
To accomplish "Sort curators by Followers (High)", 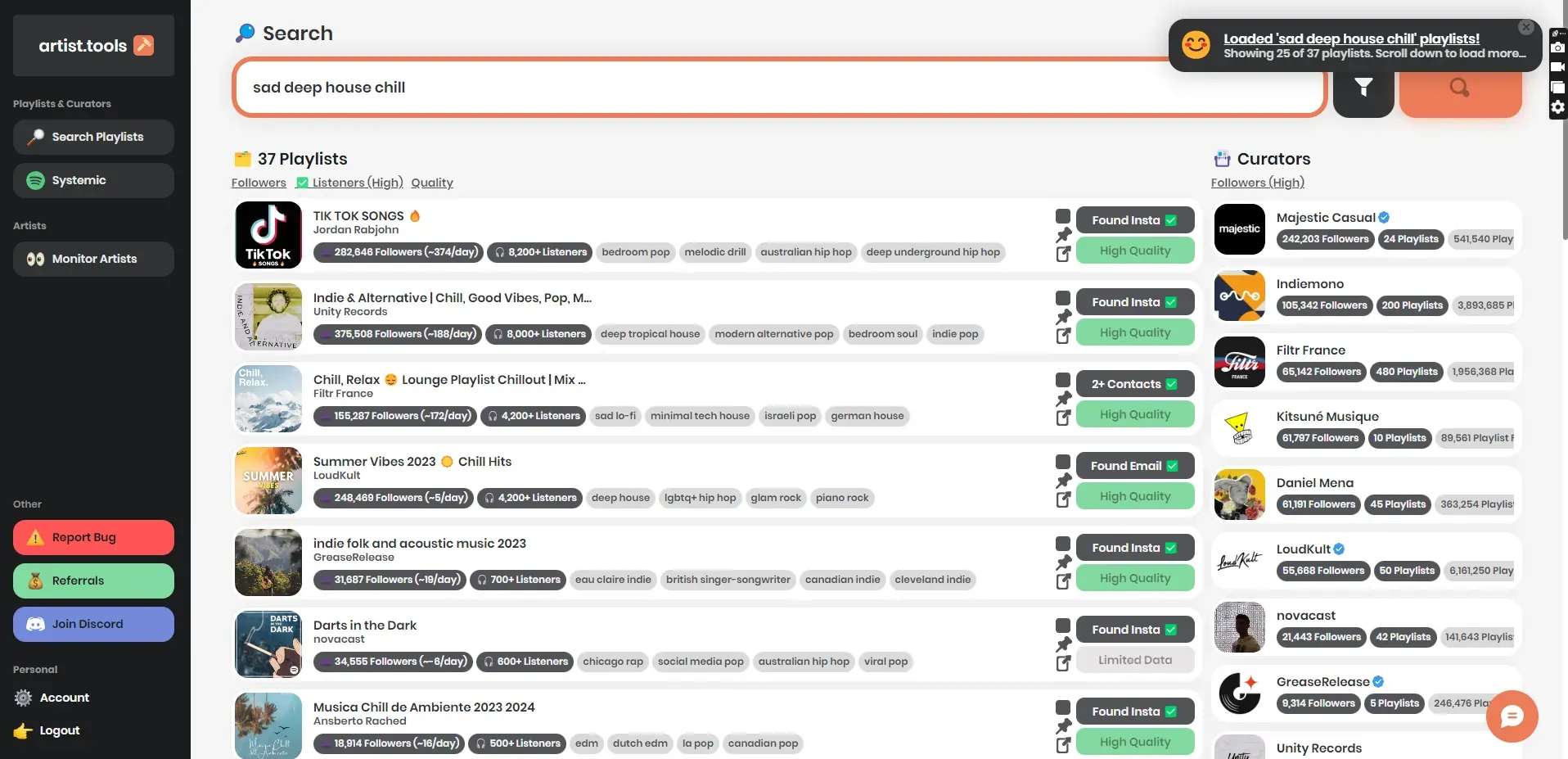I will (x=1258, y=183).
